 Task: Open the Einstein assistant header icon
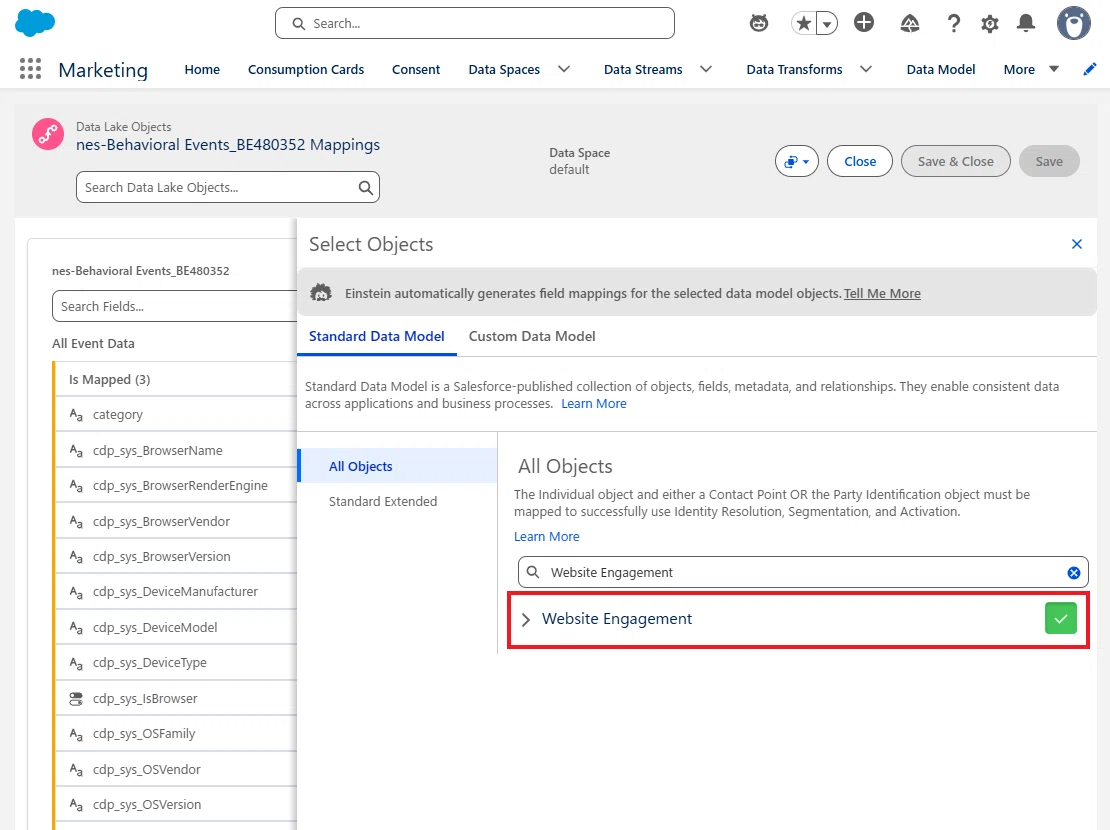758,23
